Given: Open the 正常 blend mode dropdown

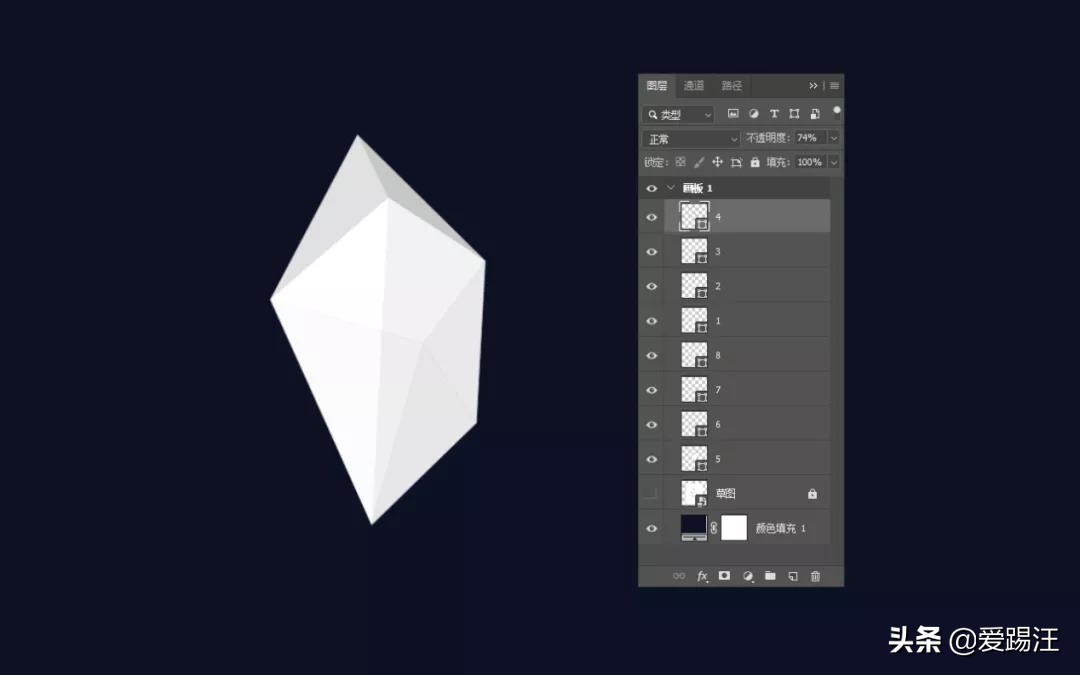Looking at the screenshot, I should click(692, 139).
